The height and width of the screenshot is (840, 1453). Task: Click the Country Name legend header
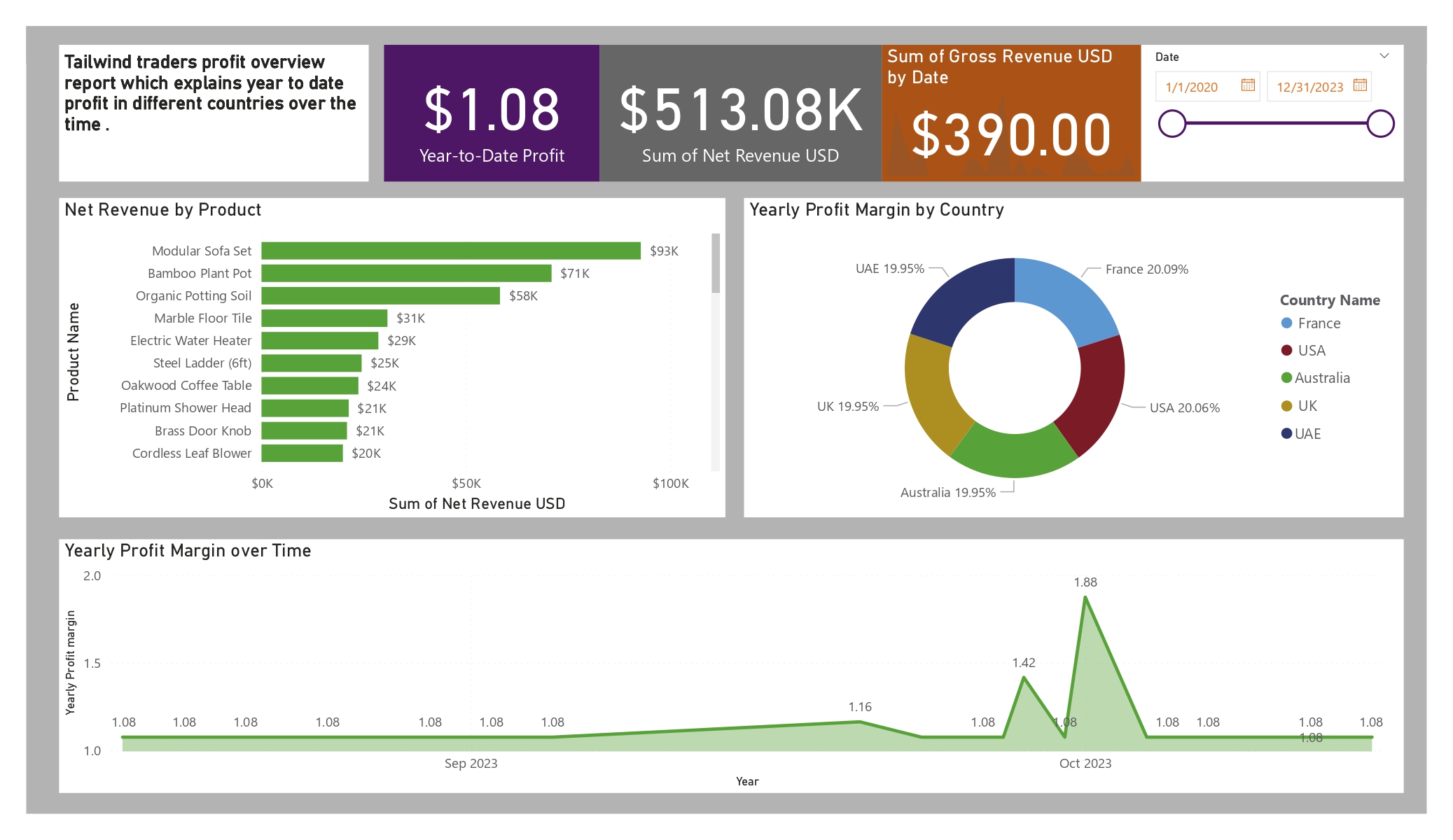tap(1330, 300)
